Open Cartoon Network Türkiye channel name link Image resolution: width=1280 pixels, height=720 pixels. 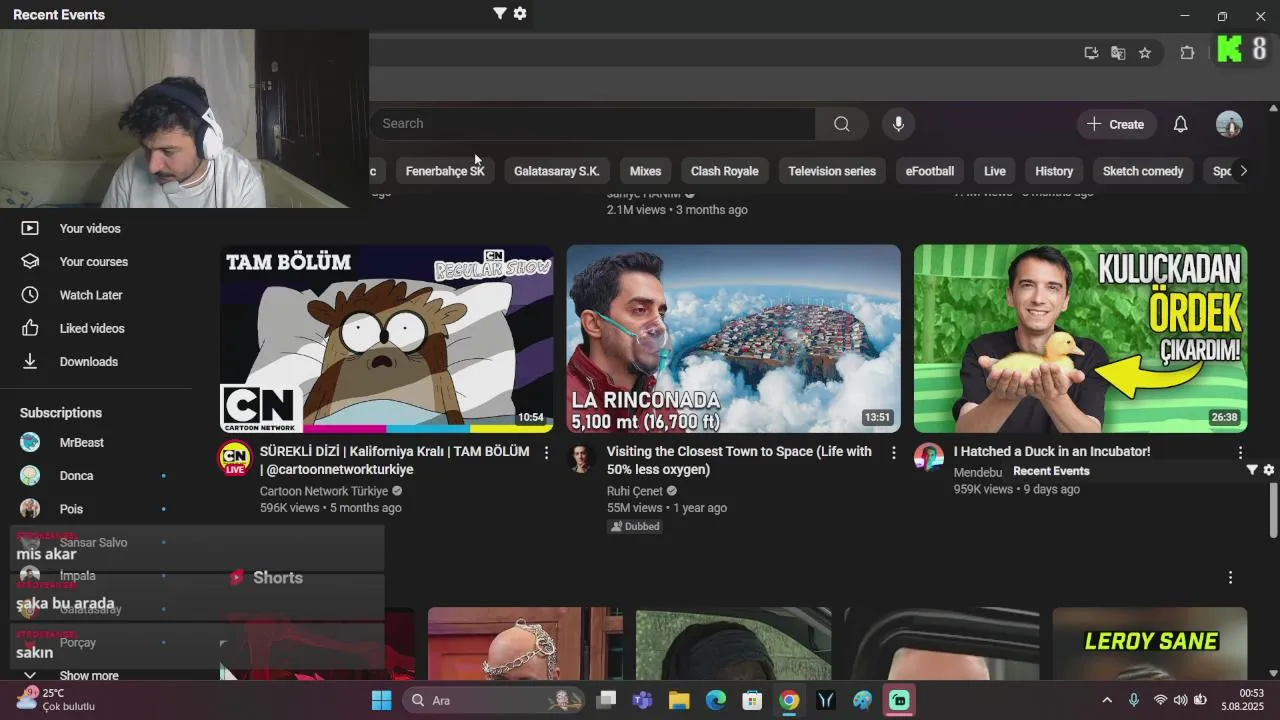324,491
